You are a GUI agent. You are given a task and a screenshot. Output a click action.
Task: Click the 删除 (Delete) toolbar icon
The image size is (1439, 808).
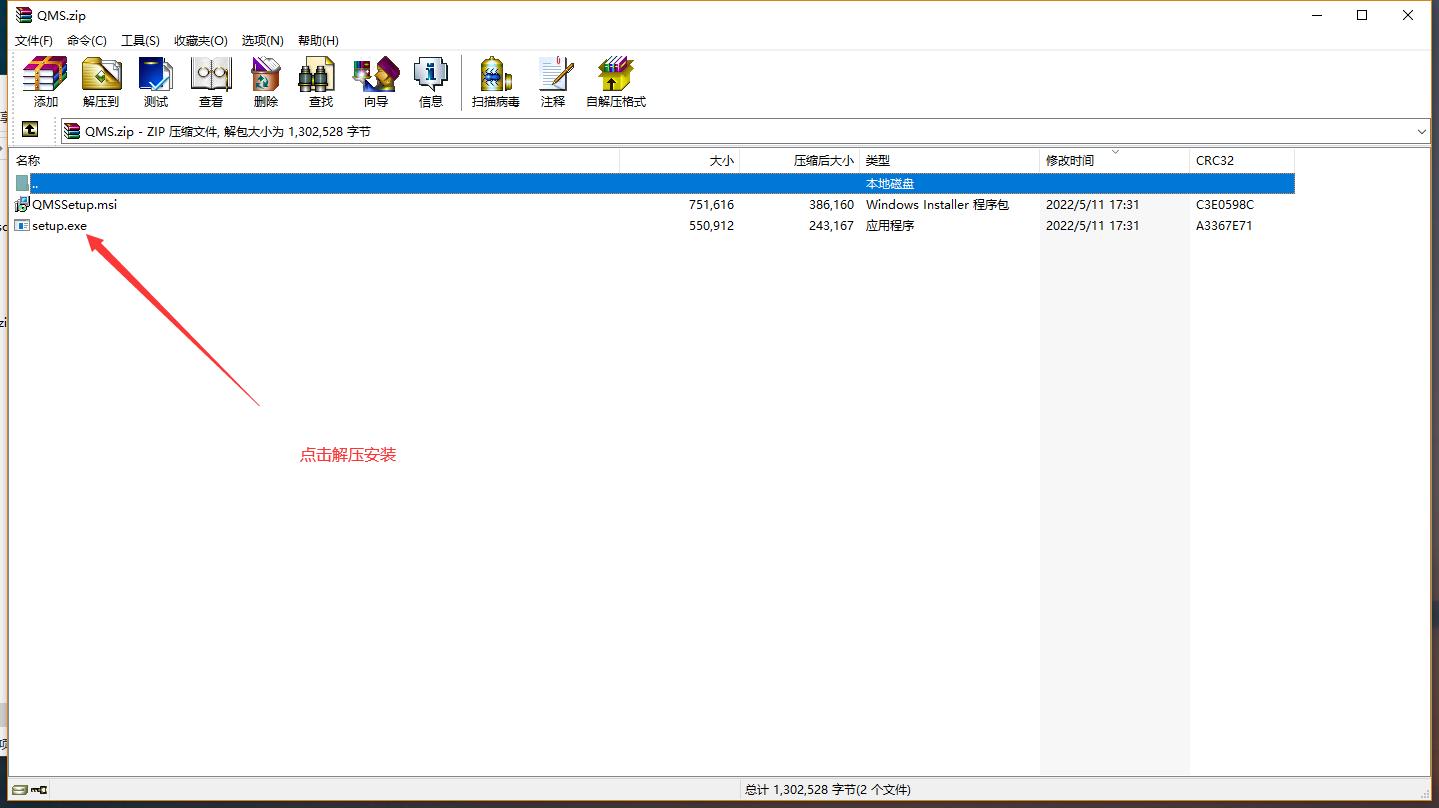pyautogui.click(x=266, y=81)
